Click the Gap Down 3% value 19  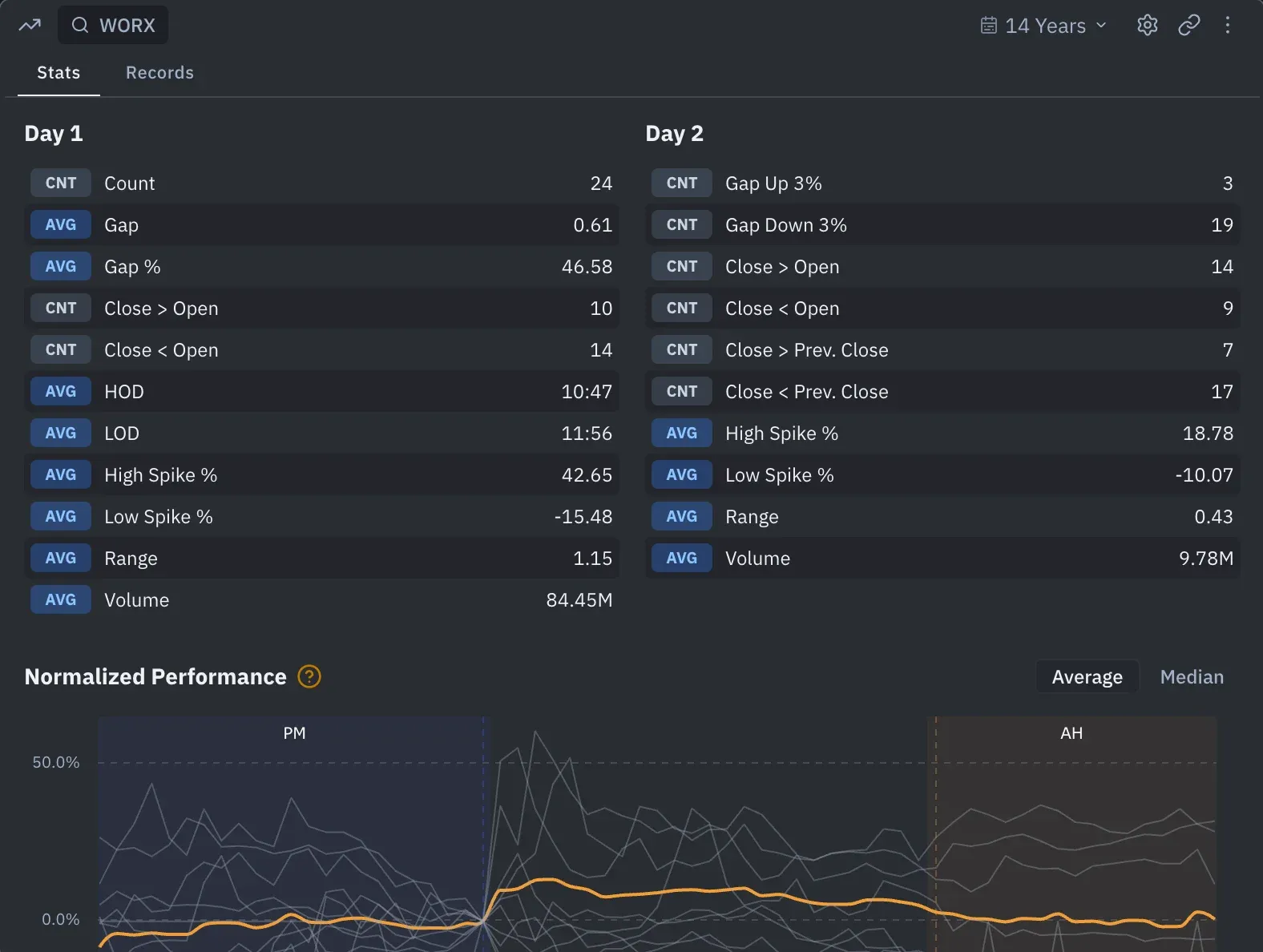tap(1222, 225)
